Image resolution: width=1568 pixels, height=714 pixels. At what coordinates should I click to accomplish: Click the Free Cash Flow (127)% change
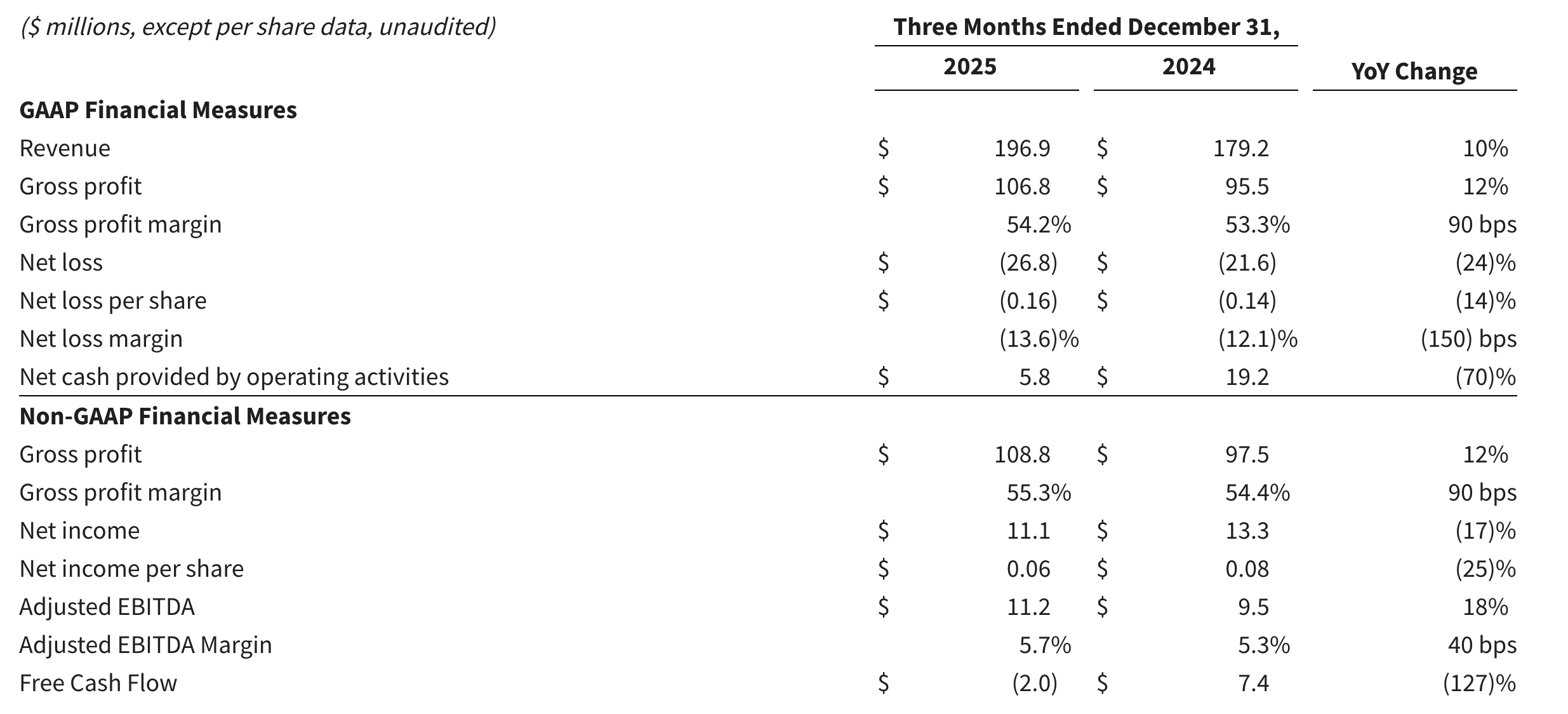click(x=1478, y=684)
